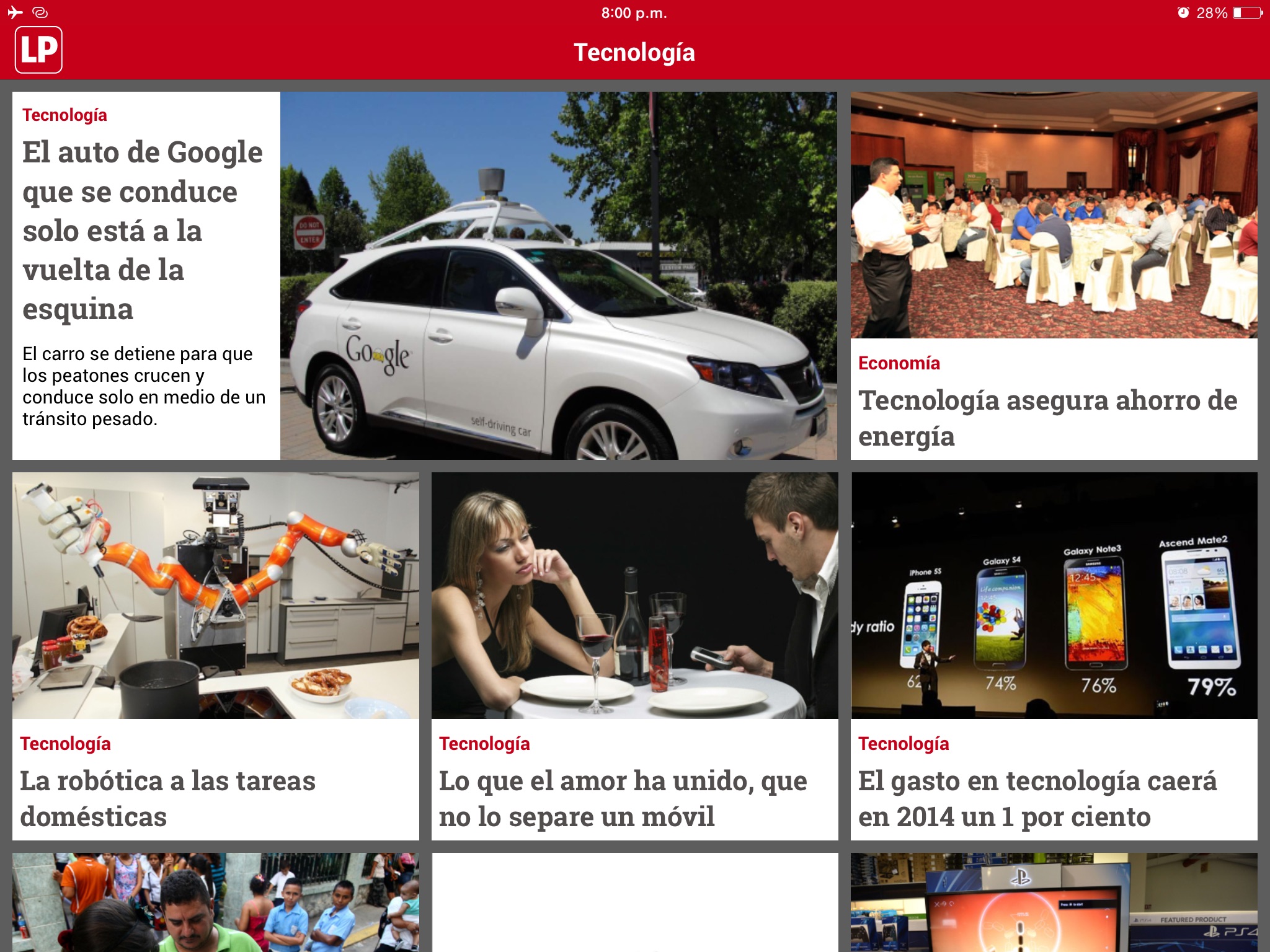This screenshot has width=1270, height=952.
Task: Read 'El auto de Google' headline
Action: pyautogui.click(x=143, y=231)
